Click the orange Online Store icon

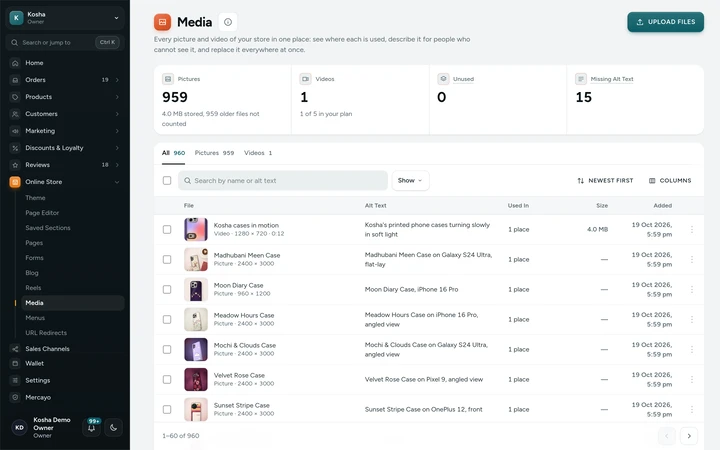tap(15, 182)
